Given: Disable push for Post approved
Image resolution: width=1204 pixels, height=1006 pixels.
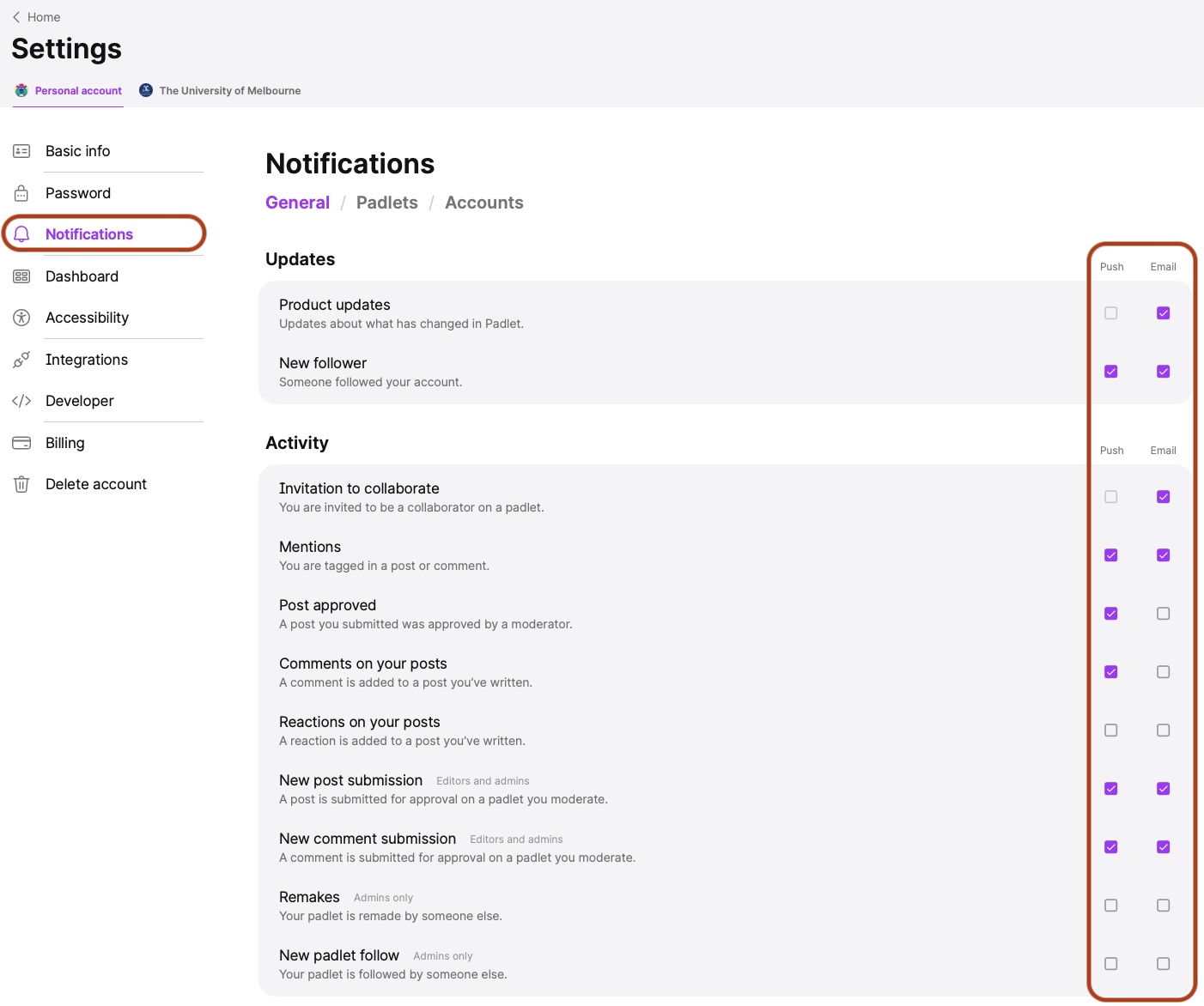Looking at the screenshot, I should tap(1111, 614).
